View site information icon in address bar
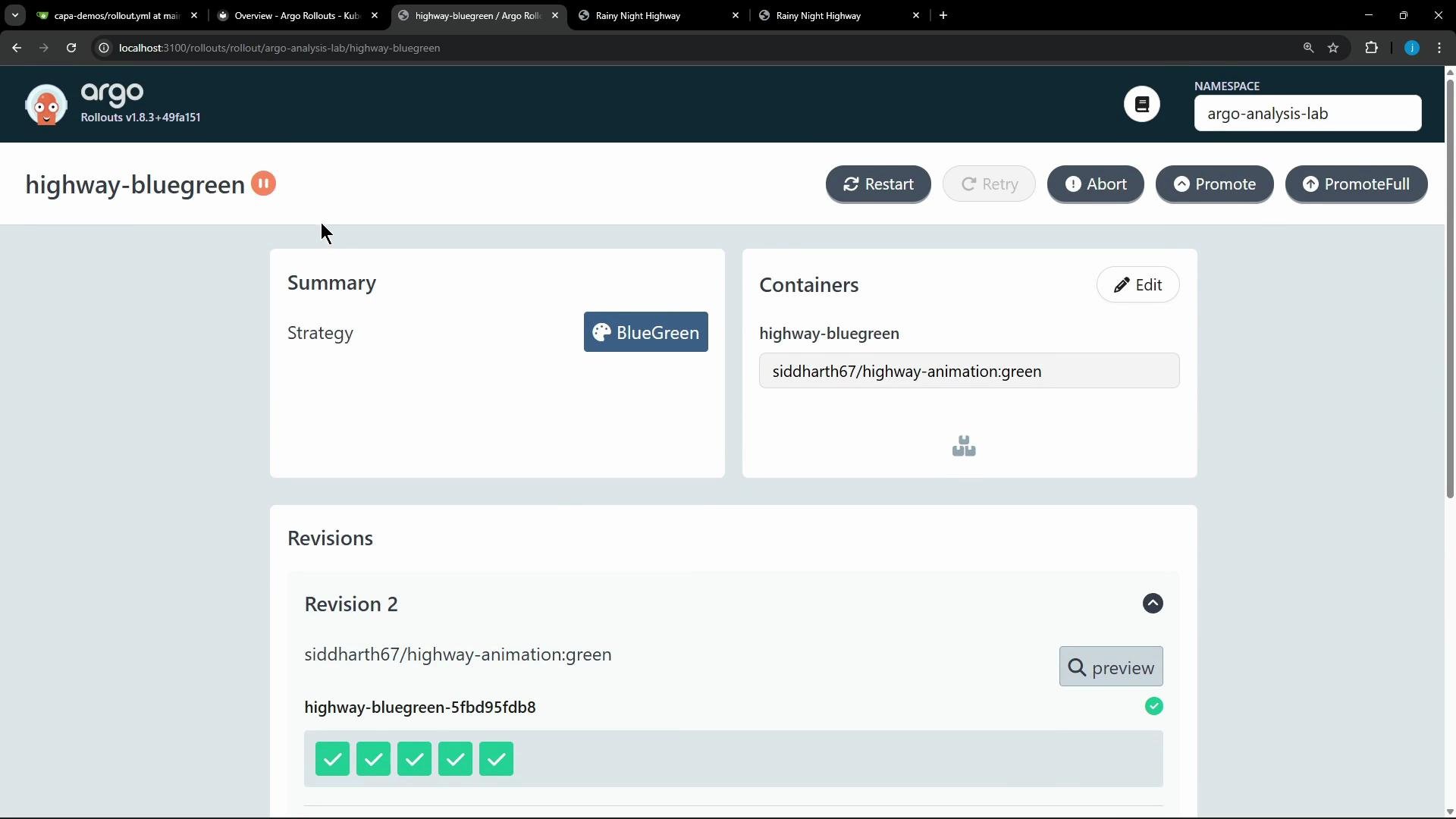 pyautogui.click(x=104, y=48)
